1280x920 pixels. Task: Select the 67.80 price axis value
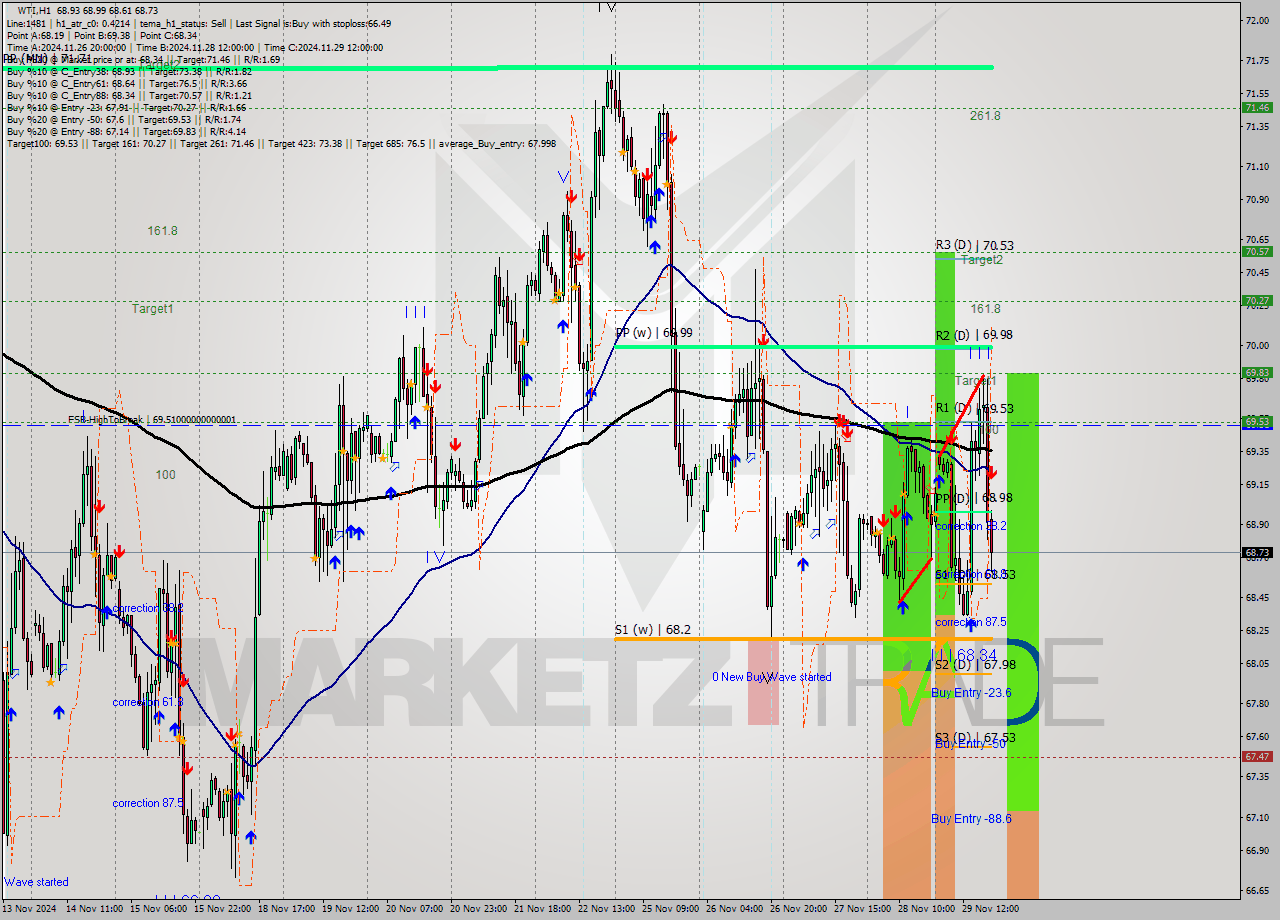(1257, 704)
